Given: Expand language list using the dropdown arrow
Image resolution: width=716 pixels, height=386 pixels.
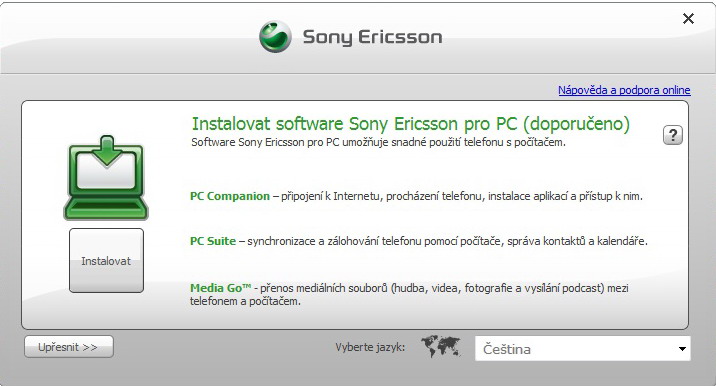Looking at the screenshot, I should coord(682,349).
